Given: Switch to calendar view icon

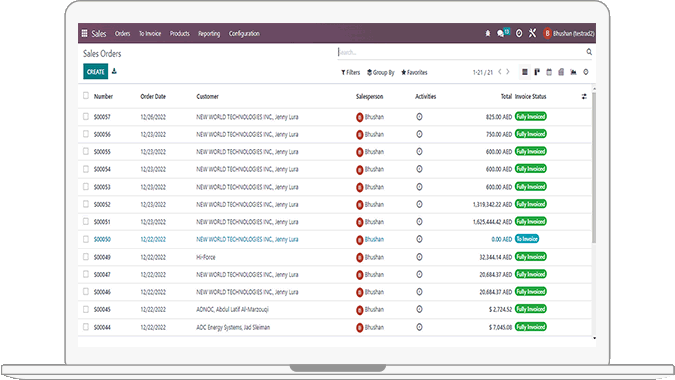Looking at the screenshot, I should (549, 72).
